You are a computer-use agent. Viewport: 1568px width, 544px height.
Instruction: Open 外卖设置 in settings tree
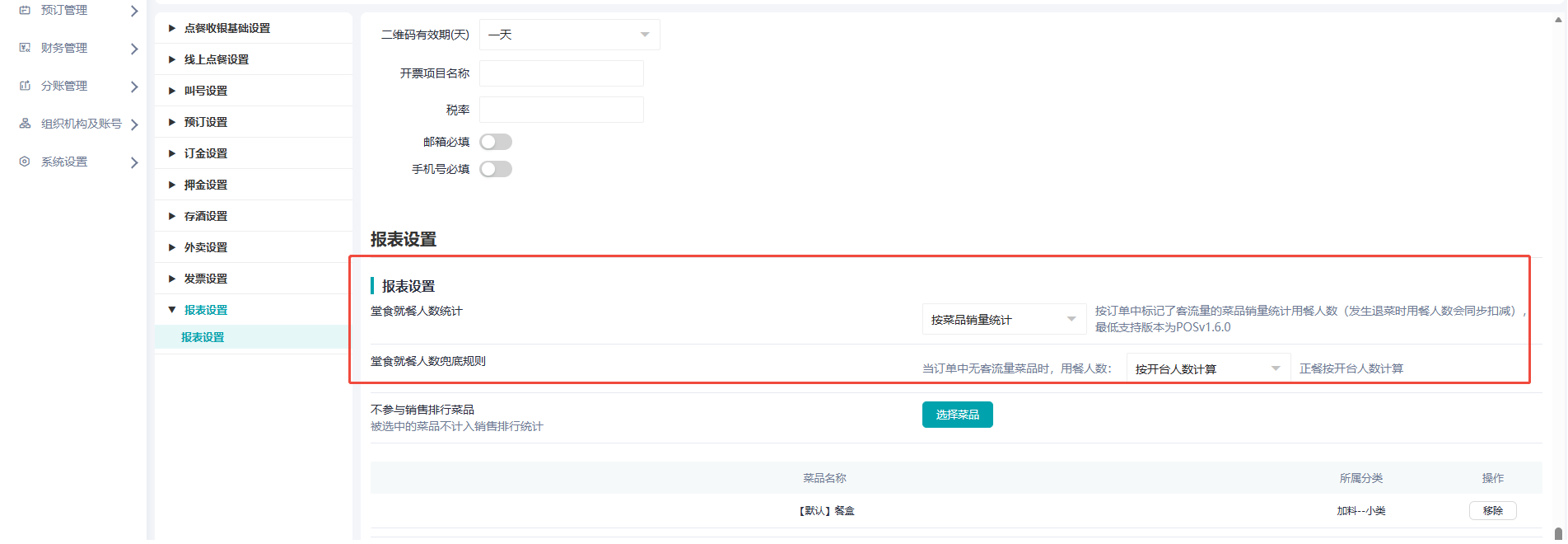206,247
